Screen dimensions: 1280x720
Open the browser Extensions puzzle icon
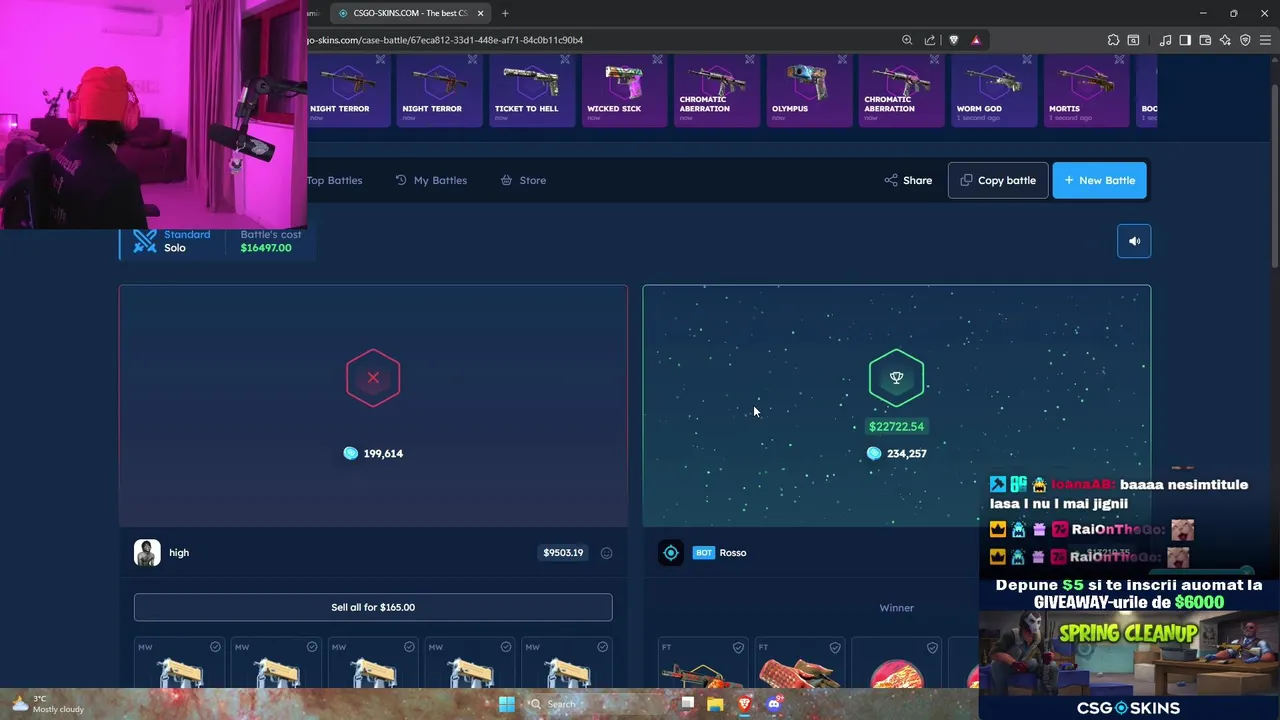tap(1113, 40)
